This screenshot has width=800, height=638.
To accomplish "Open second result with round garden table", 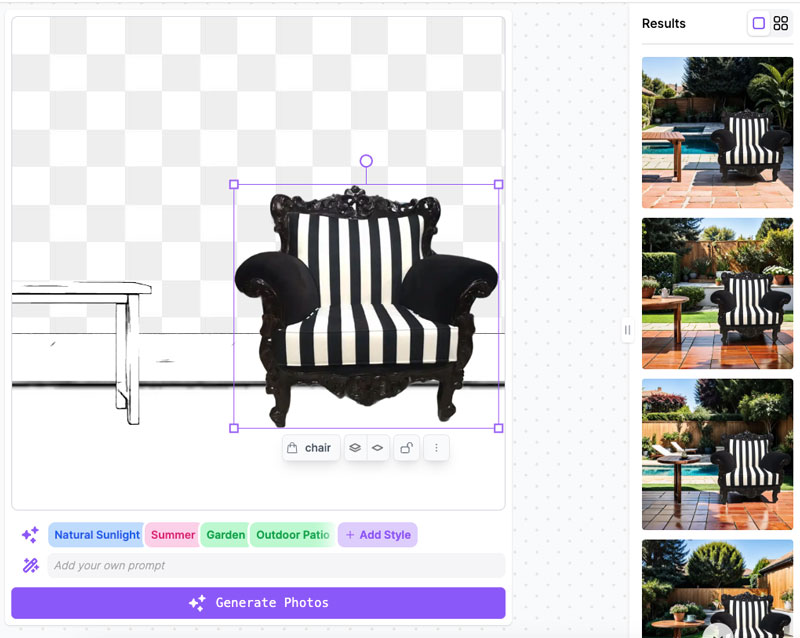I will [717, 293].
